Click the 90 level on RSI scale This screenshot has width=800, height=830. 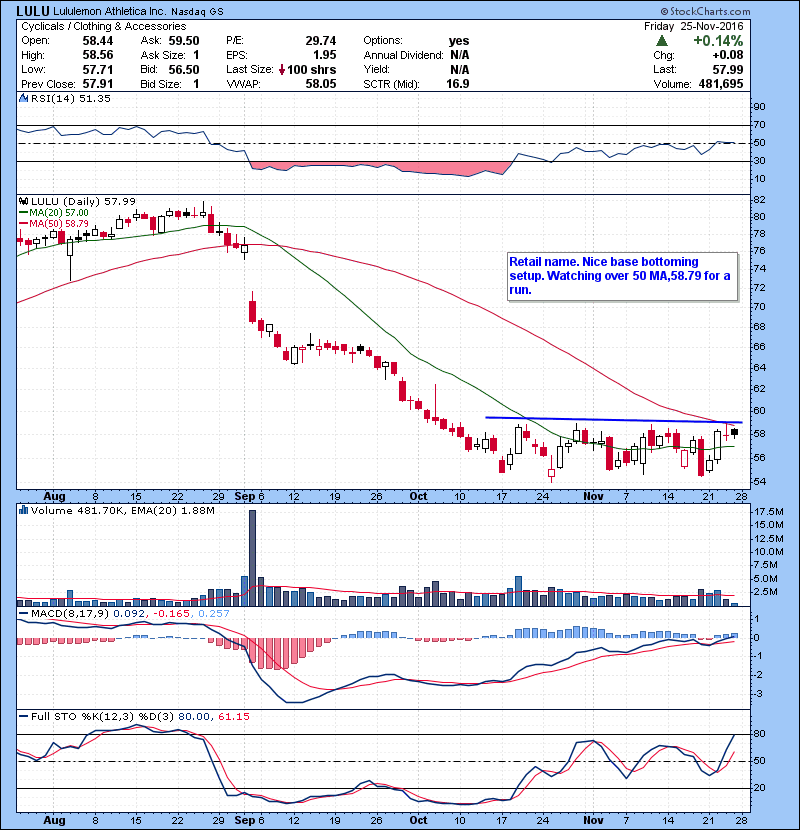pyautogui.click(x=759, y=107)
